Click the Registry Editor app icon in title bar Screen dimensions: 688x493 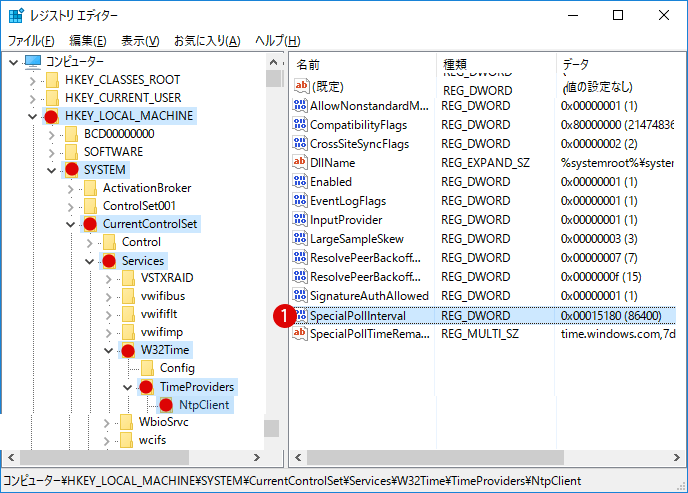(16, 15)
